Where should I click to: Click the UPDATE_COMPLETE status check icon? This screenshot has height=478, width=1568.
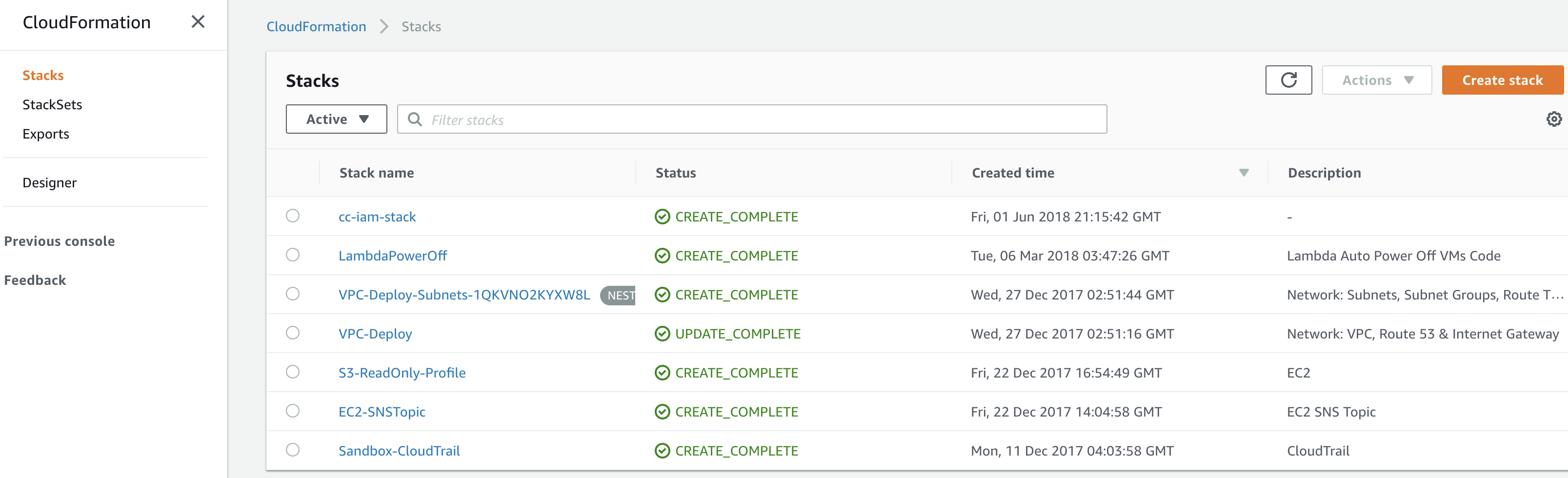[662, 334]
